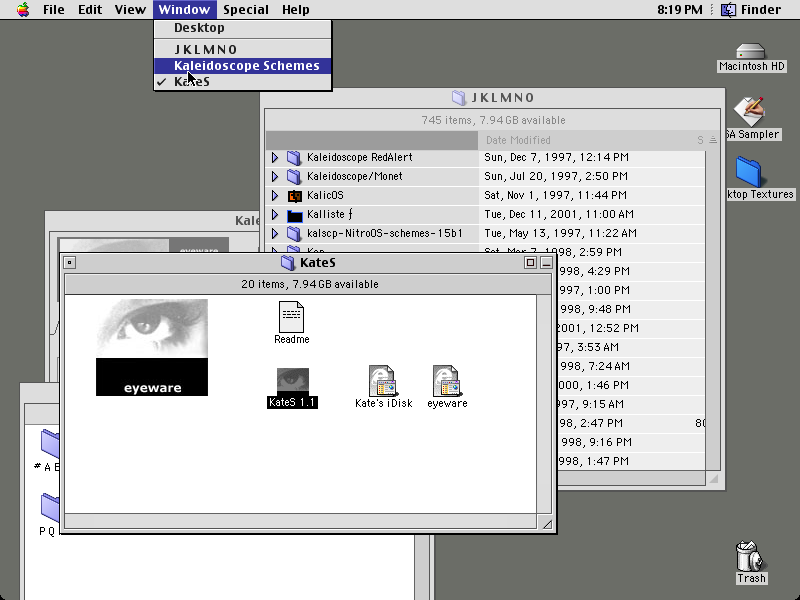Choose KateS in the Window menu
The height and width of the screenshot is (600, 800).
[243, 82]
